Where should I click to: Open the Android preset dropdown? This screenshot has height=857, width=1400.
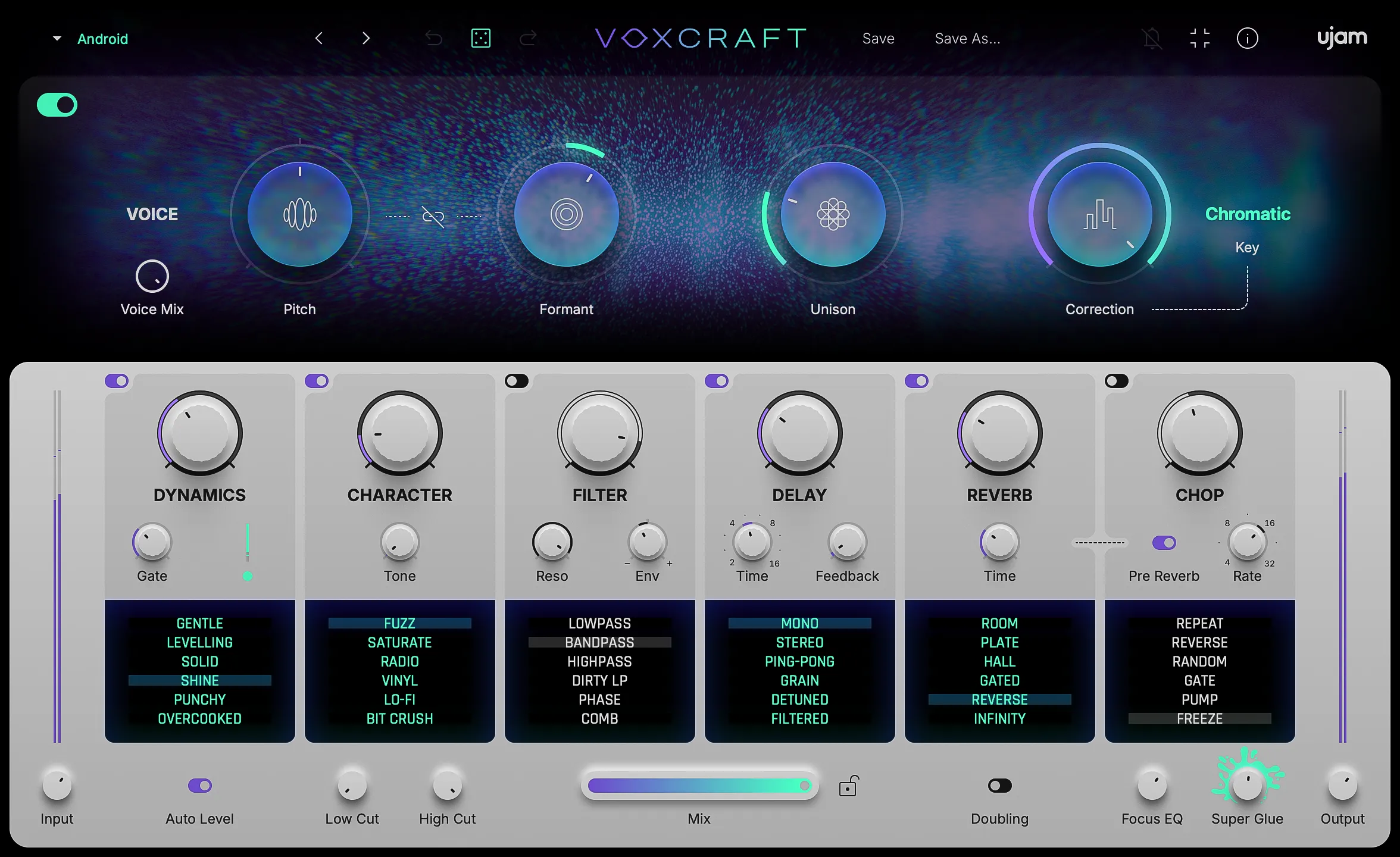(90, 38)
